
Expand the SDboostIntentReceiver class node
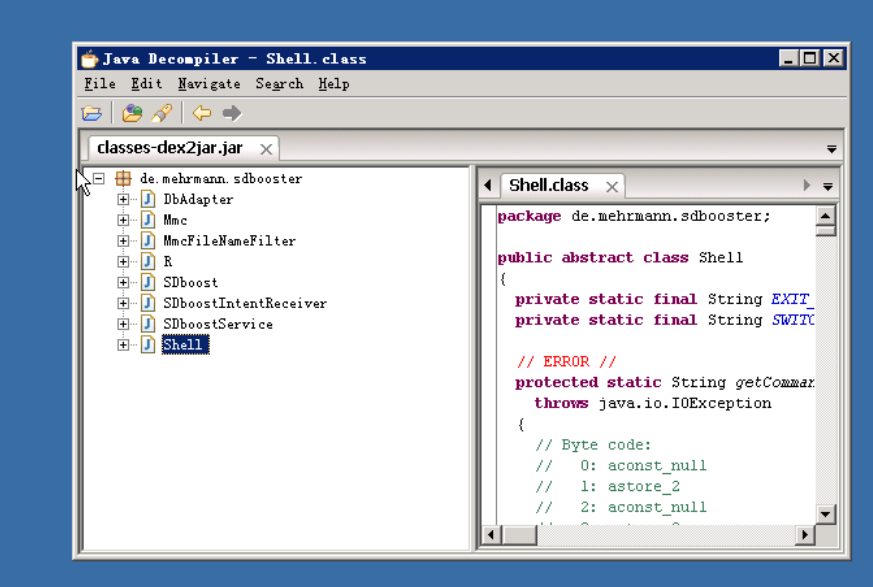[x=123, y=304]
